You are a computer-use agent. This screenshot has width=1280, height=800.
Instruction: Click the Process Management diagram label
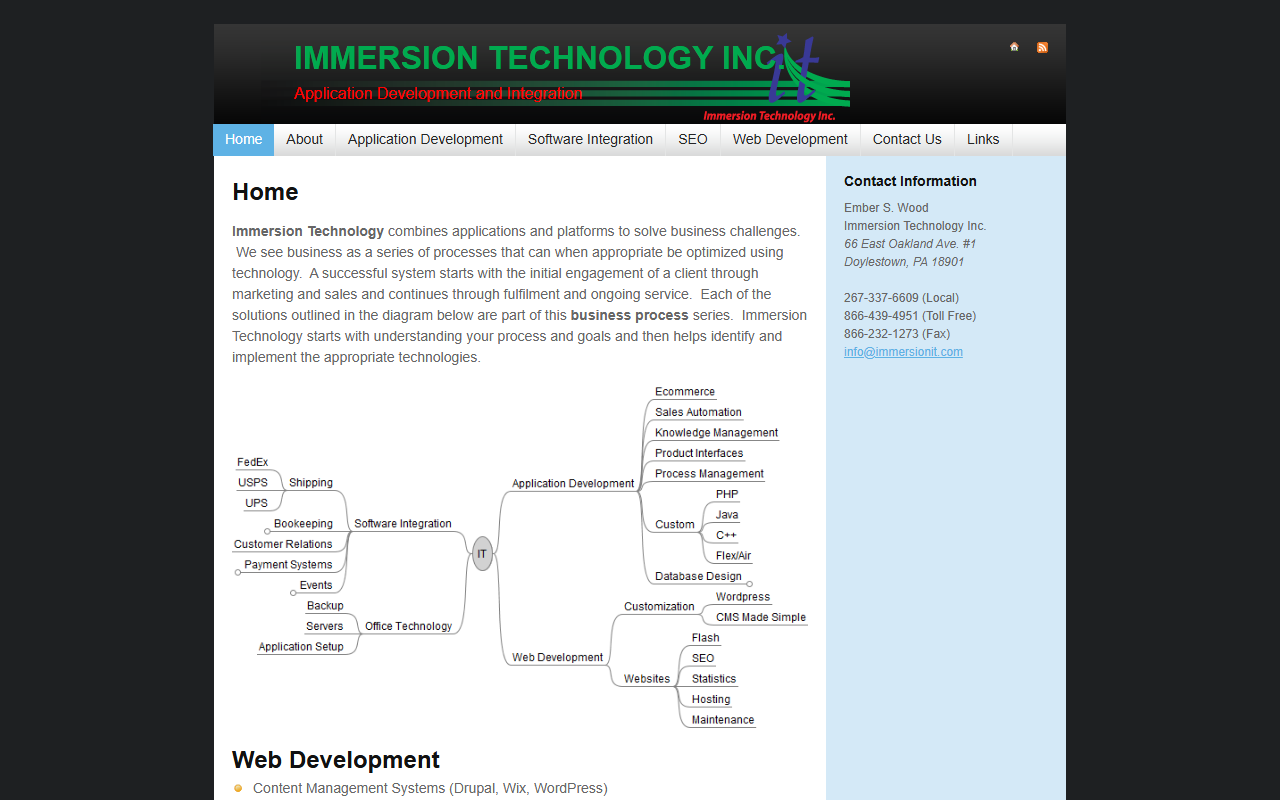pos(709,474)
